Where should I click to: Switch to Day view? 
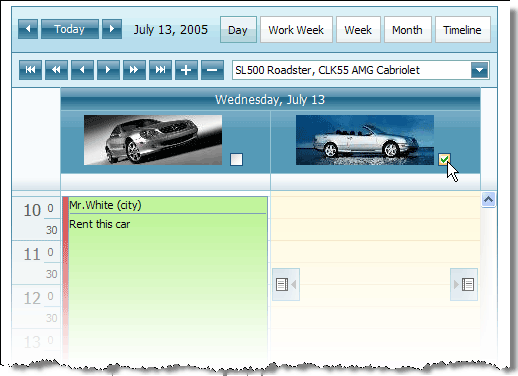pyautogui.click(x=238, y=30)
